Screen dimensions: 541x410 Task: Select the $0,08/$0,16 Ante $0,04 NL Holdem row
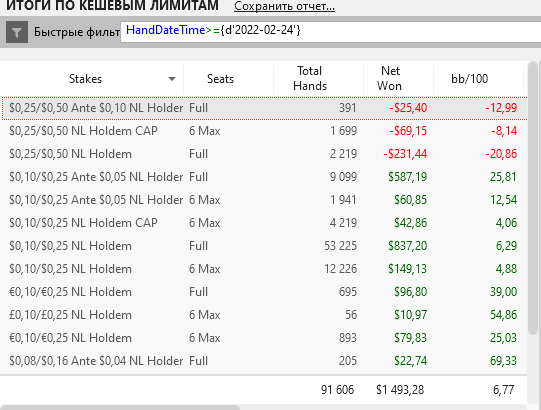[265, 361]
